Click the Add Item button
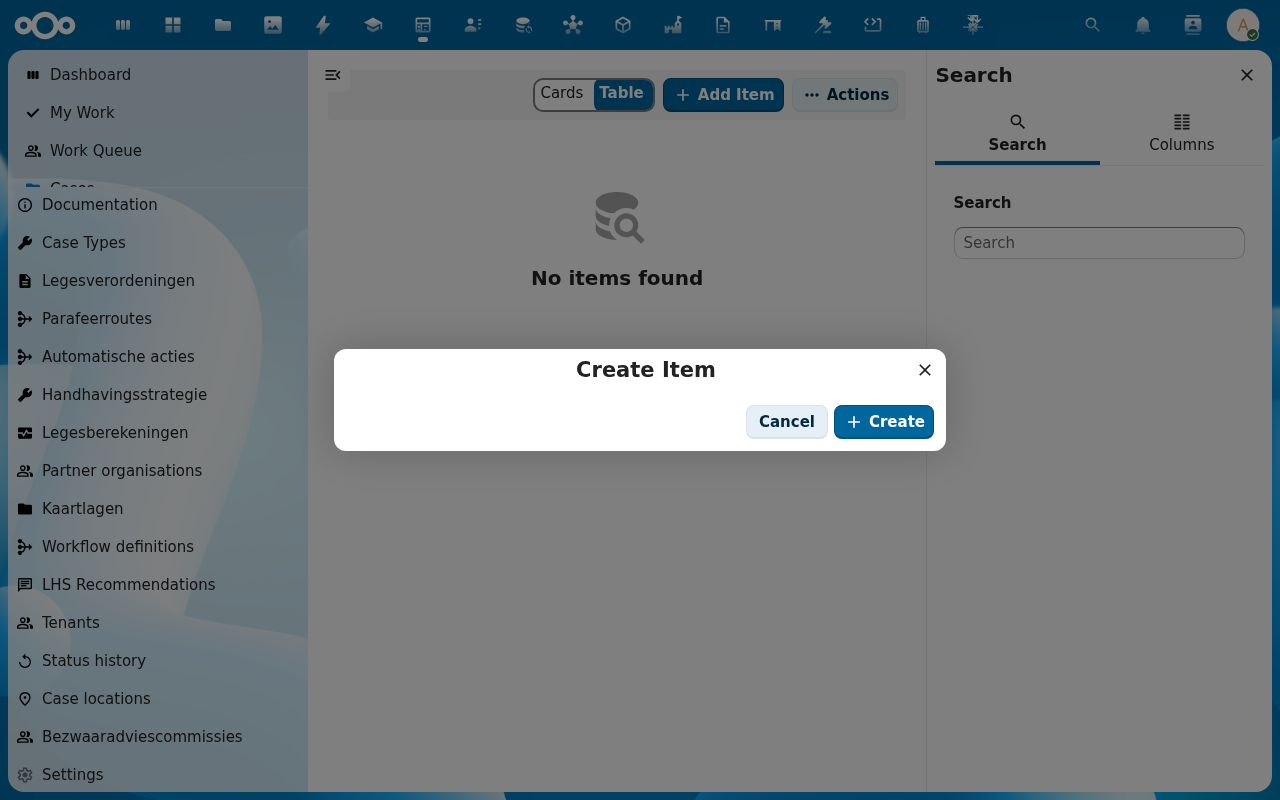The width and height of the screenshot is (1280, 800). pos(723,95)
